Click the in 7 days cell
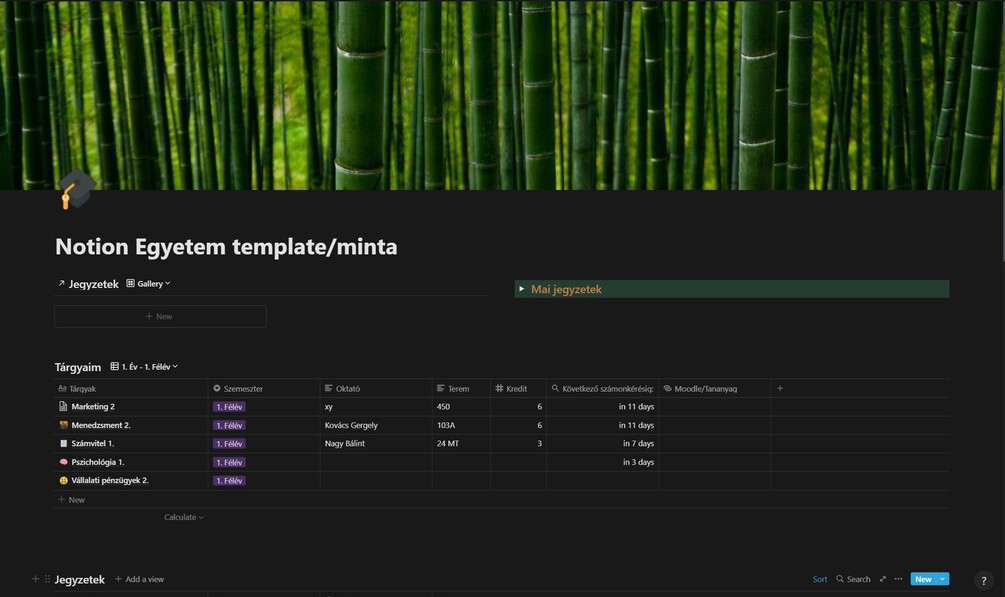Screen dimensions: 1005x597 (602, 443)
